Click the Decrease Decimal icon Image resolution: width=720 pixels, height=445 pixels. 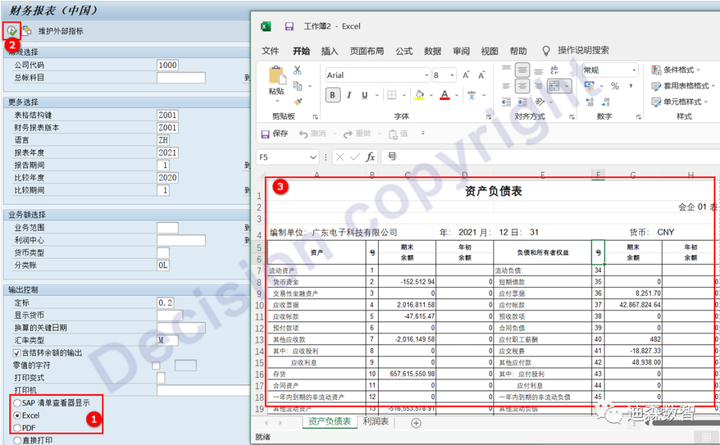pyautogui.click(x=606, y=102)
